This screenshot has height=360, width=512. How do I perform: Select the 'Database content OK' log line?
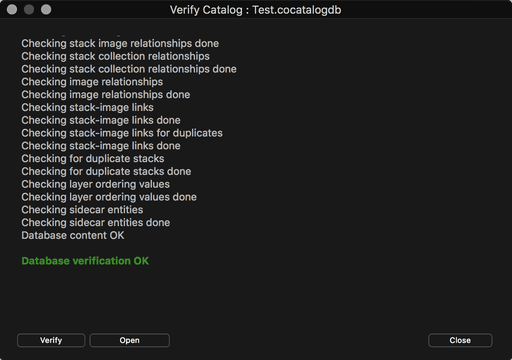coord(73,235)
